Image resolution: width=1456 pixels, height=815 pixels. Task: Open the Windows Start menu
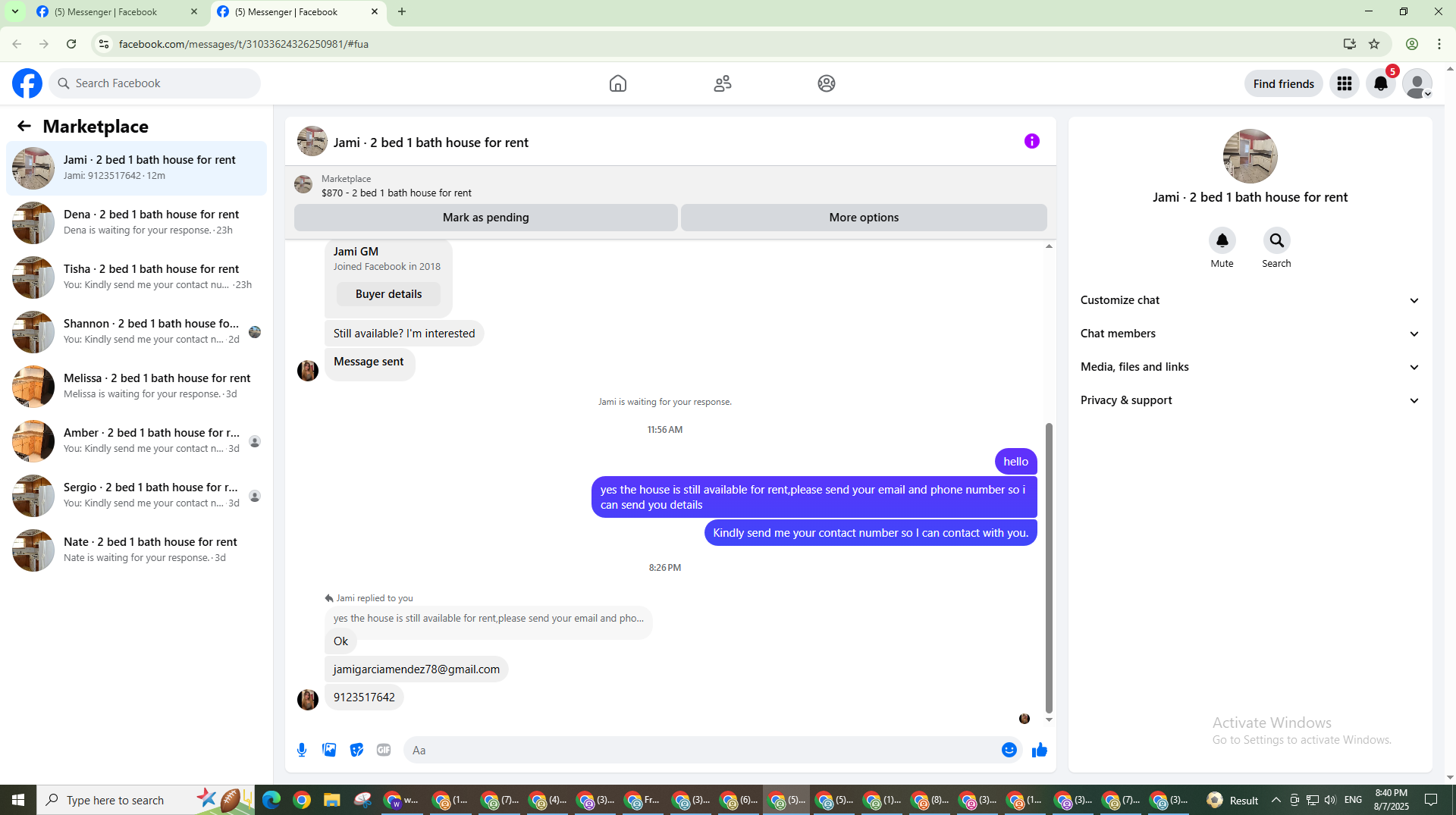pyautogui.click(x=18, y=800)
